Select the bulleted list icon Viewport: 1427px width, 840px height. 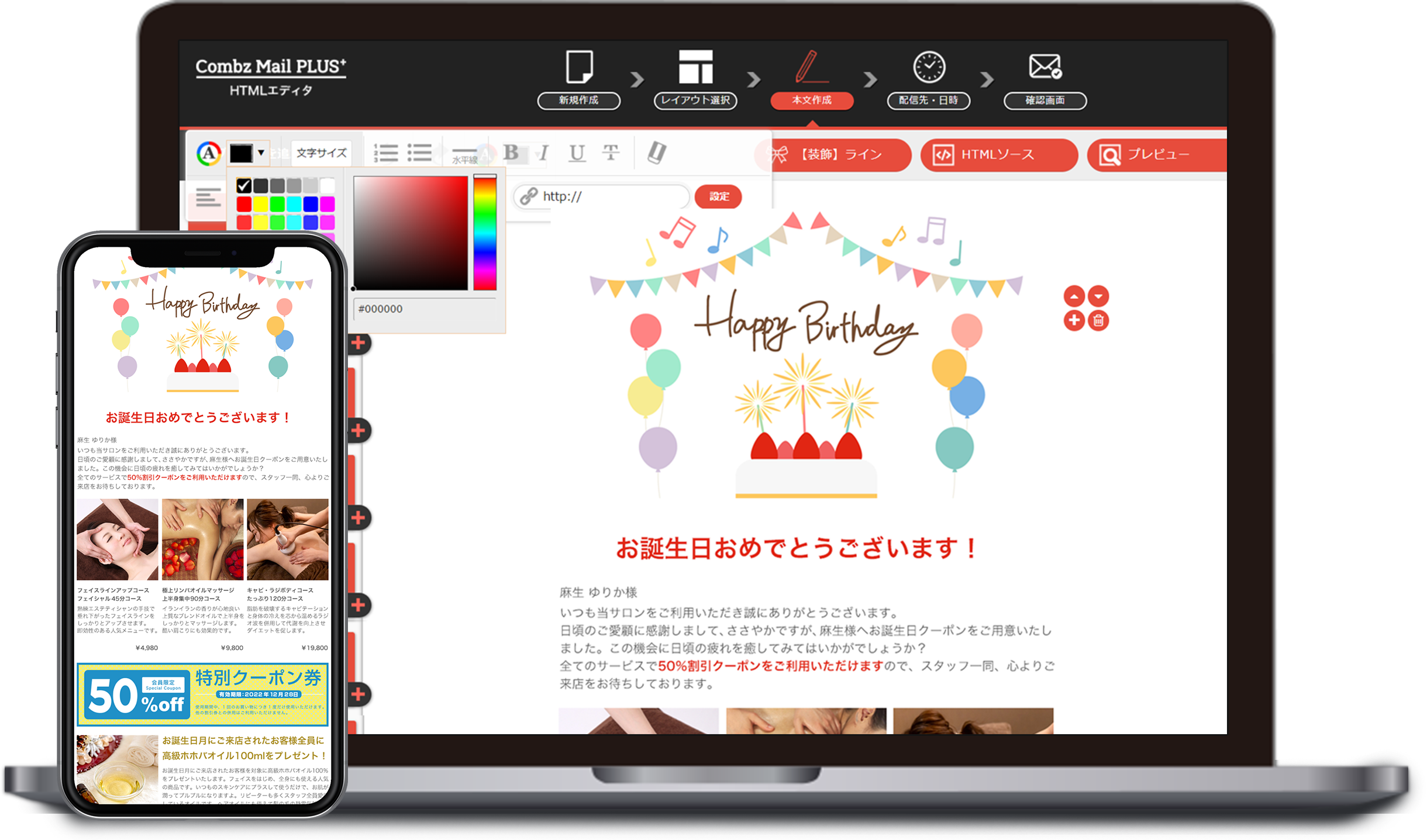pos(420,153)
